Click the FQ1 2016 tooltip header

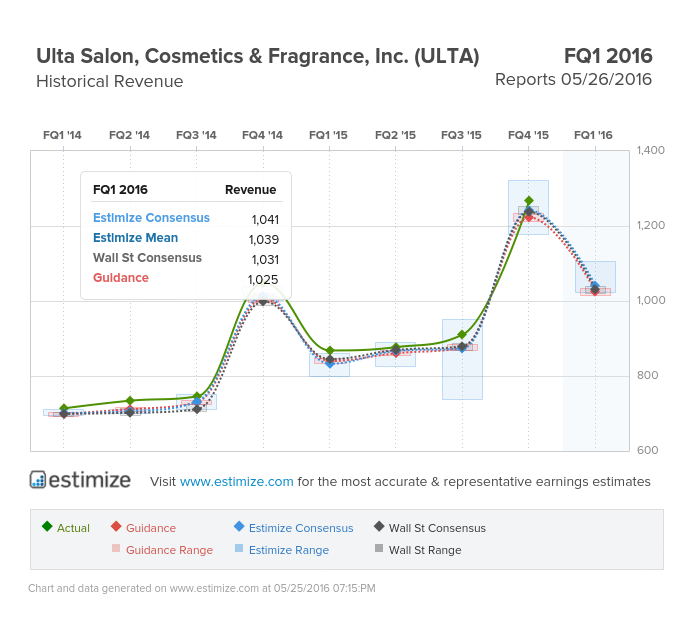click(x=120, y=190)
